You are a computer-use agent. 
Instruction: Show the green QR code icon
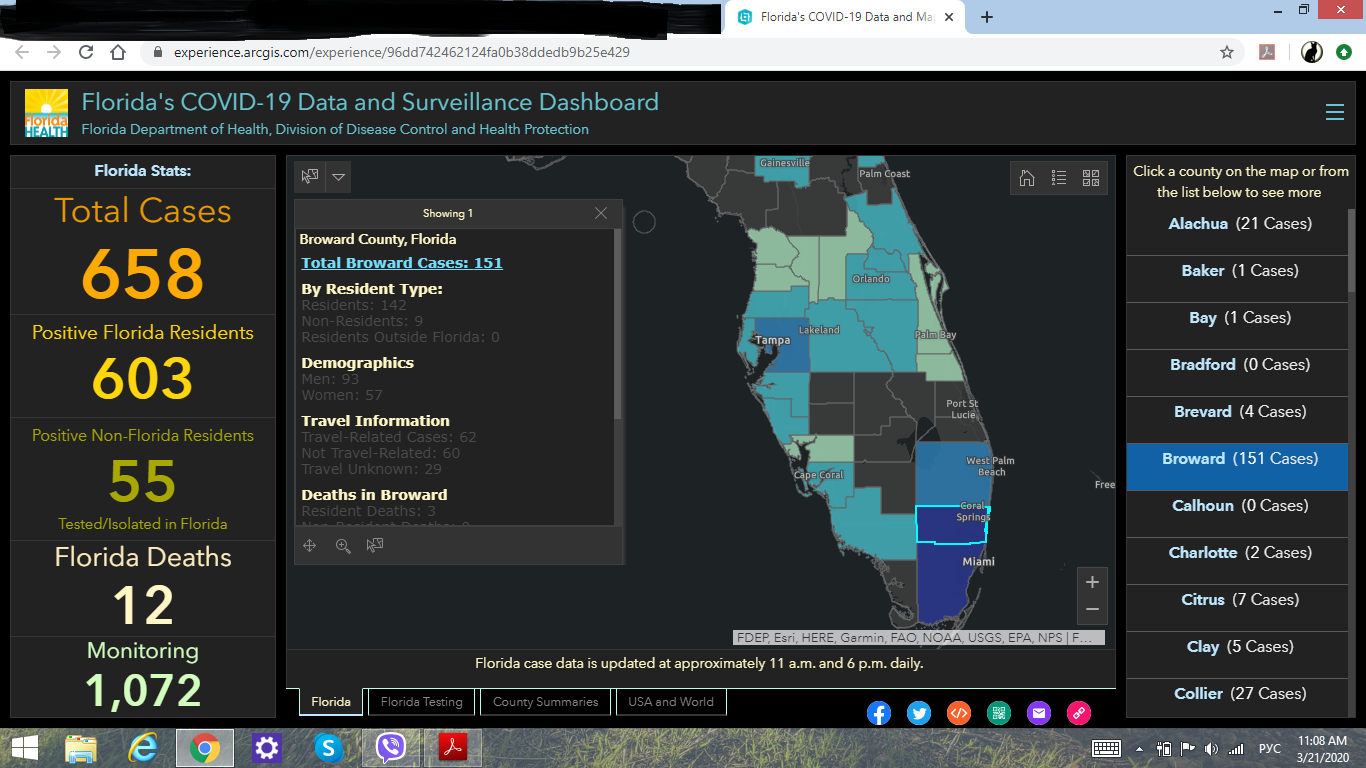click(x=999, y=713)
